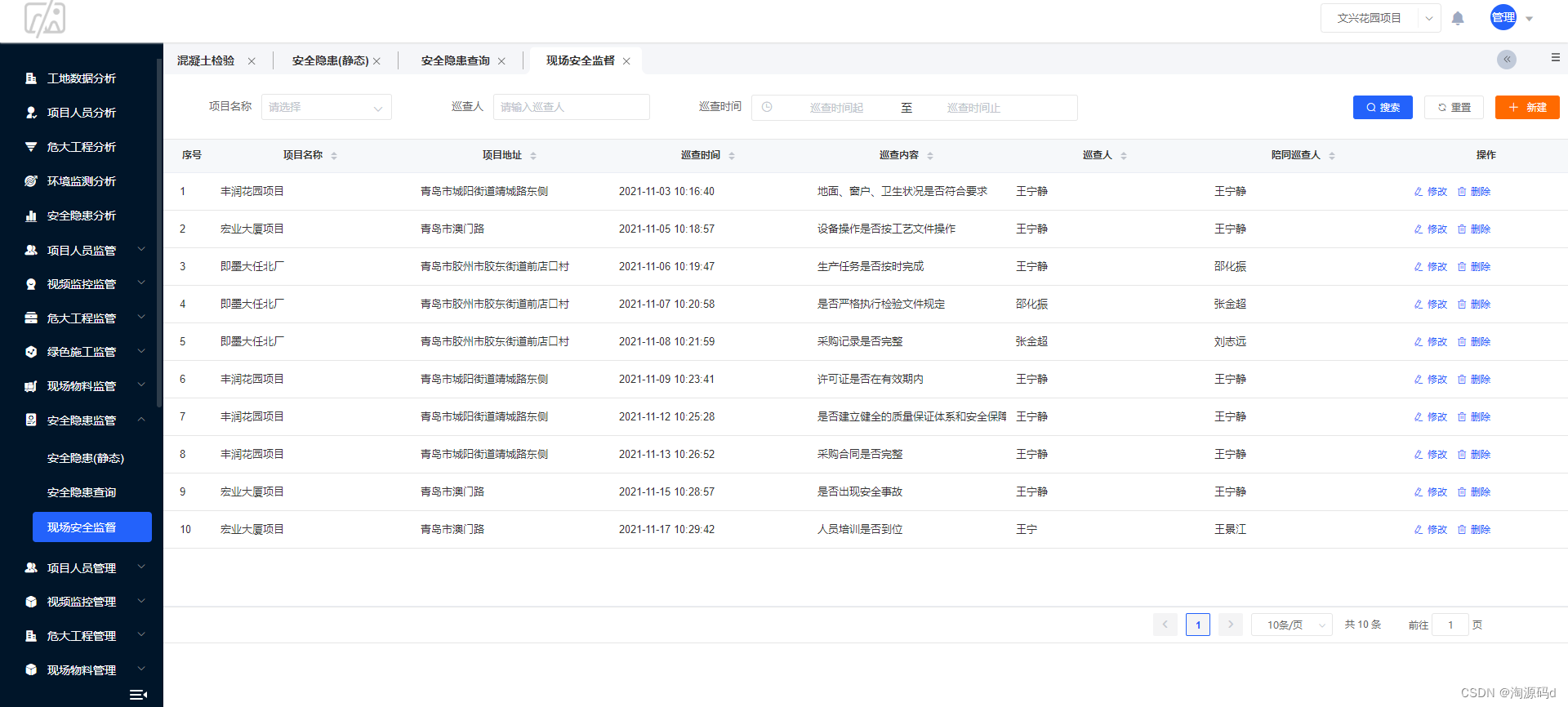Click the pagination page 1 button
This screenshot has height=707, width=1568.
[x=1198, y=625]
